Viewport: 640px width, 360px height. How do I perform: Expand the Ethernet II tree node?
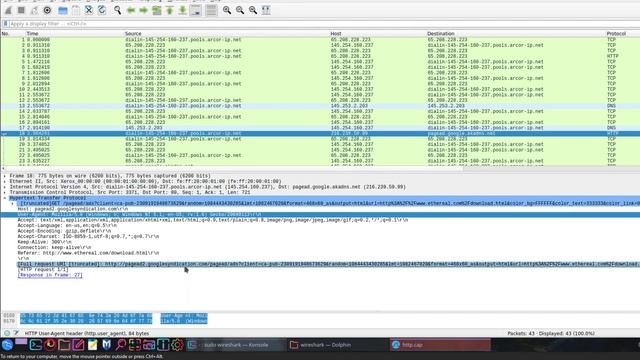point(5,181)
